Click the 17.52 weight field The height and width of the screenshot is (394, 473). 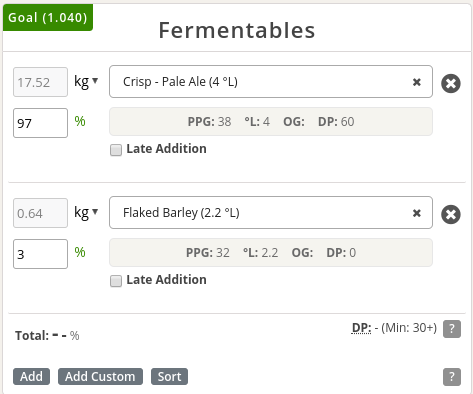point(40,82)
